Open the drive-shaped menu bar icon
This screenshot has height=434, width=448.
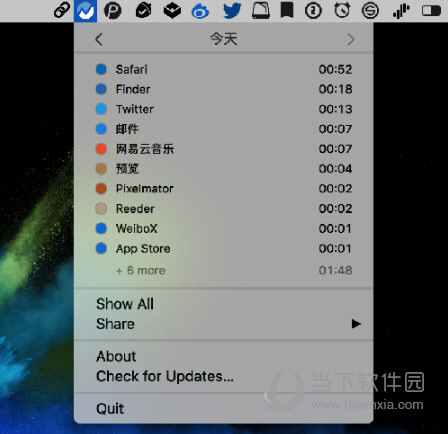[x=261, y=11]
